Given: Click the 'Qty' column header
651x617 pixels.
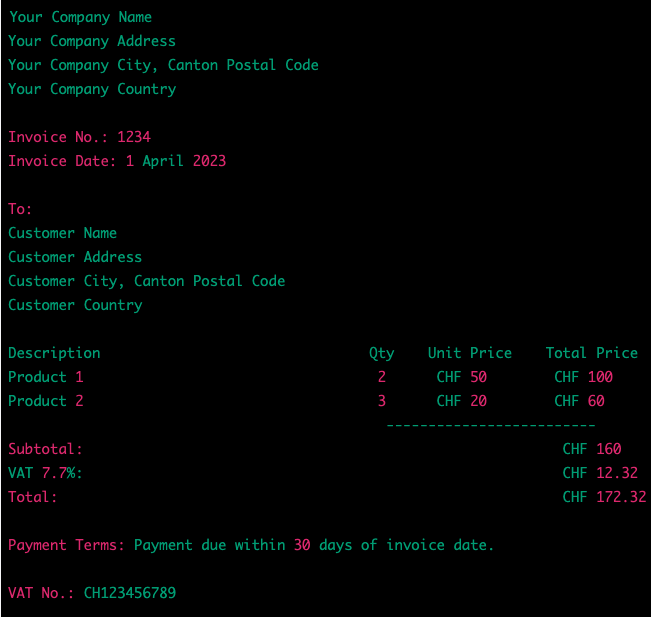Looking at the screenshot, I should [x=382, y=353].
